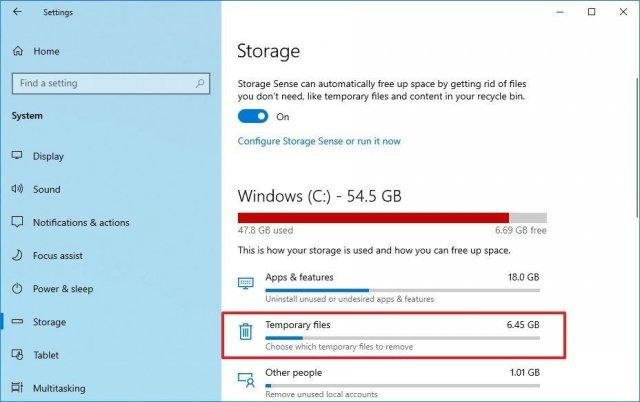Turn off the Storage Sense toggle
The height and width of the screenshot is (402, 640).
[253, 116]
